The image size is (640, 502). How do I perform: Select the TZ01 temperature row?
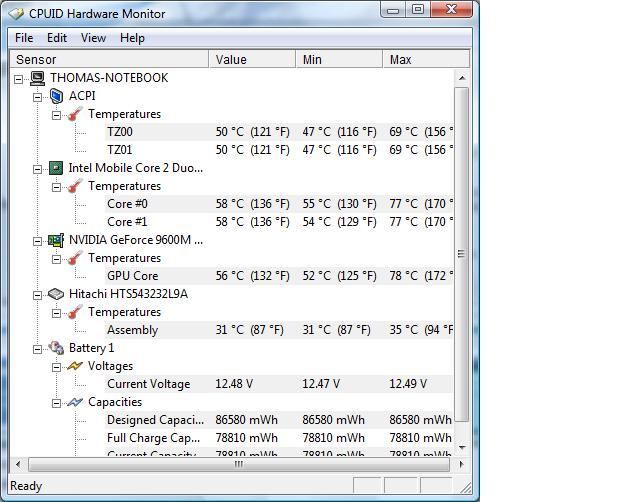coord(278,150)
